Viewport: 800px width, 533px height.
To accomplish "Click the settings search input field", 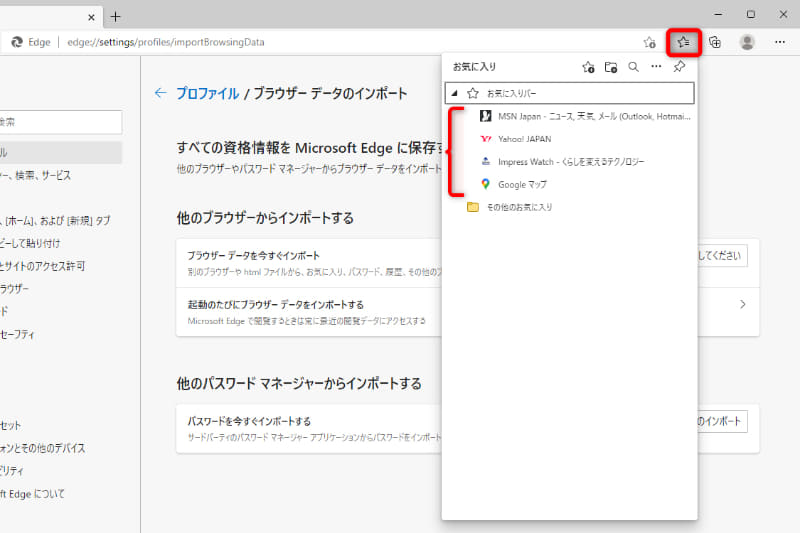I will (x=60, y=122).
